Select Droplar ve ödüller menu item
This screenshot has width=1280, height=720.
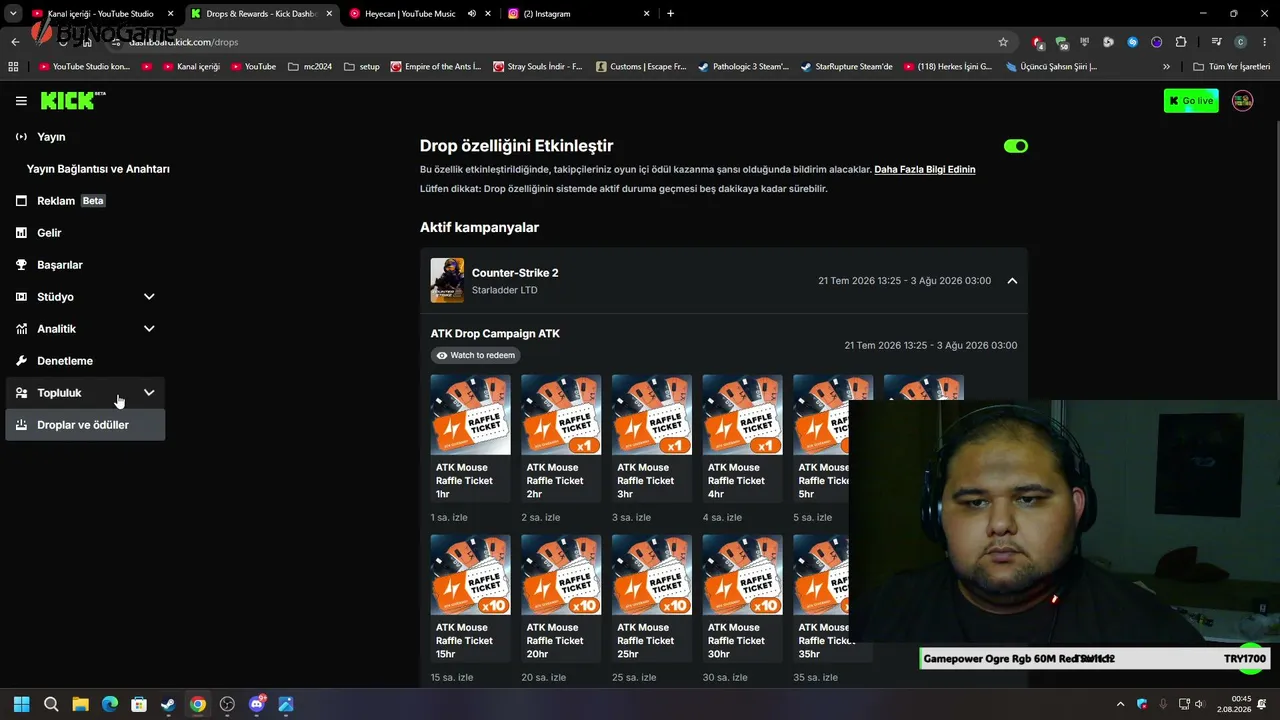[x=85, y=425]
